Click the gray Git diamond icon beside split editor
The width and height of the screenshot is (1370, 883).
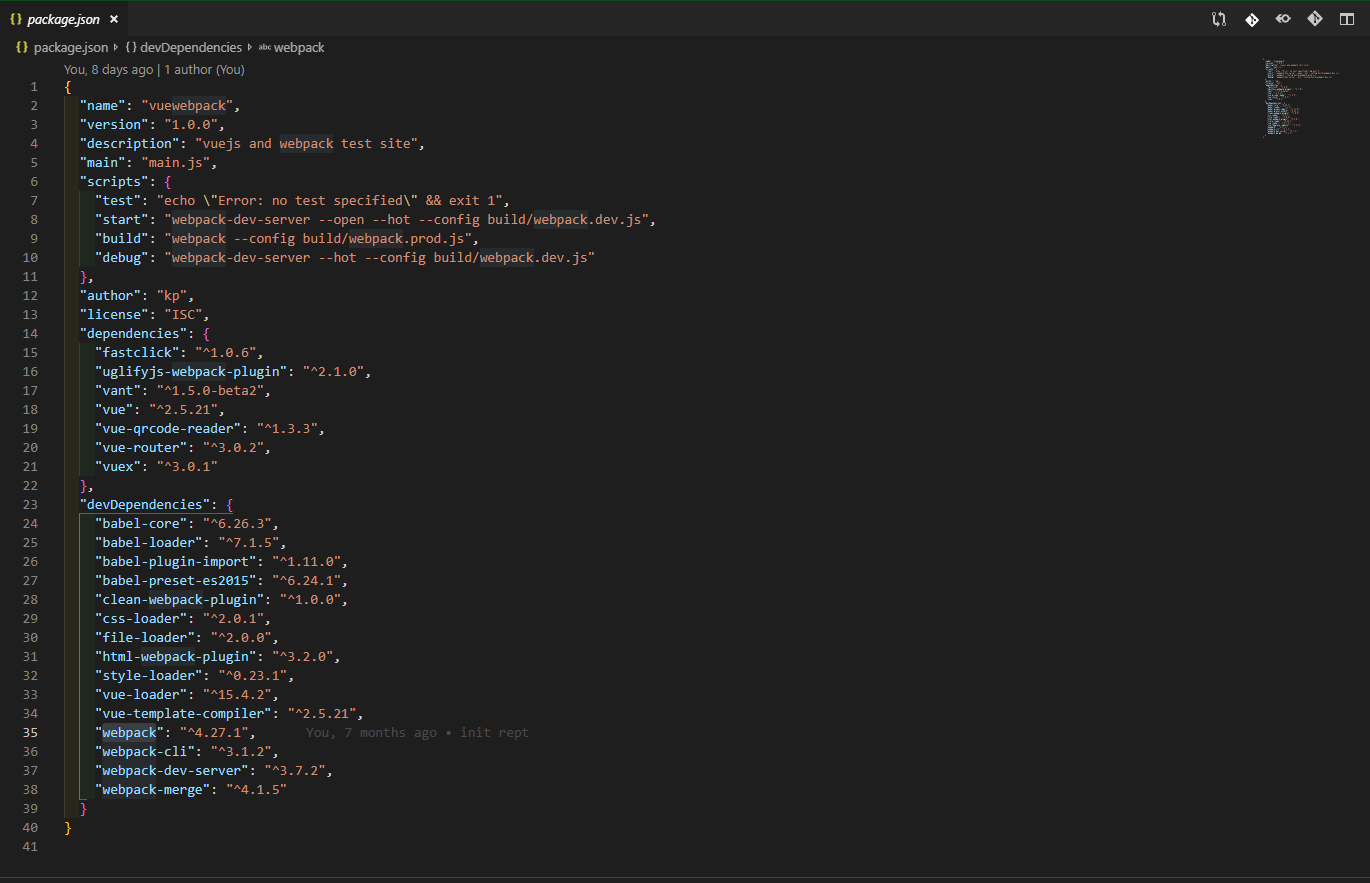coord(1315,19)
